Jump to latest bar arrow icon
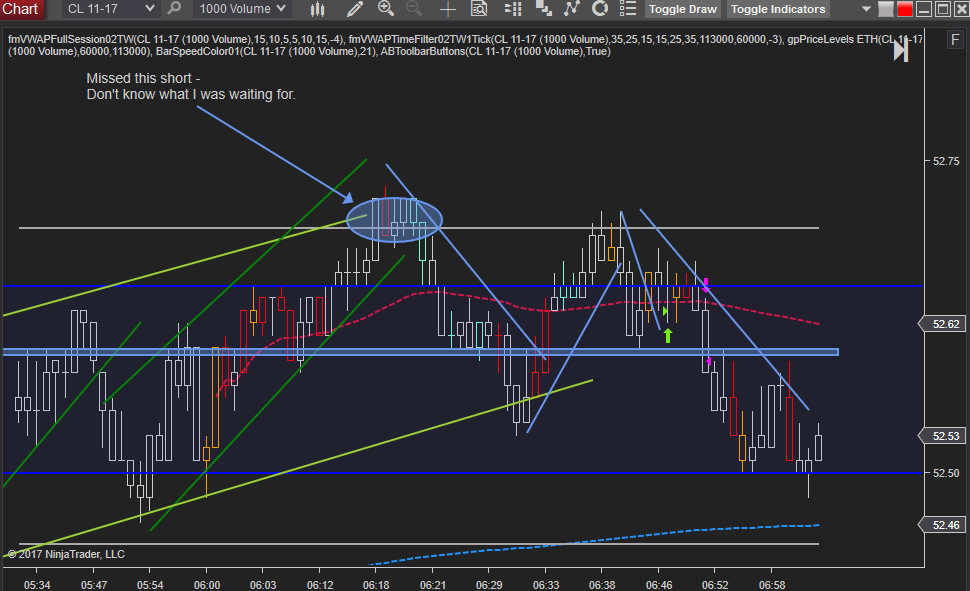The width and height of the screenshot is (970, 591). (901, 50)
